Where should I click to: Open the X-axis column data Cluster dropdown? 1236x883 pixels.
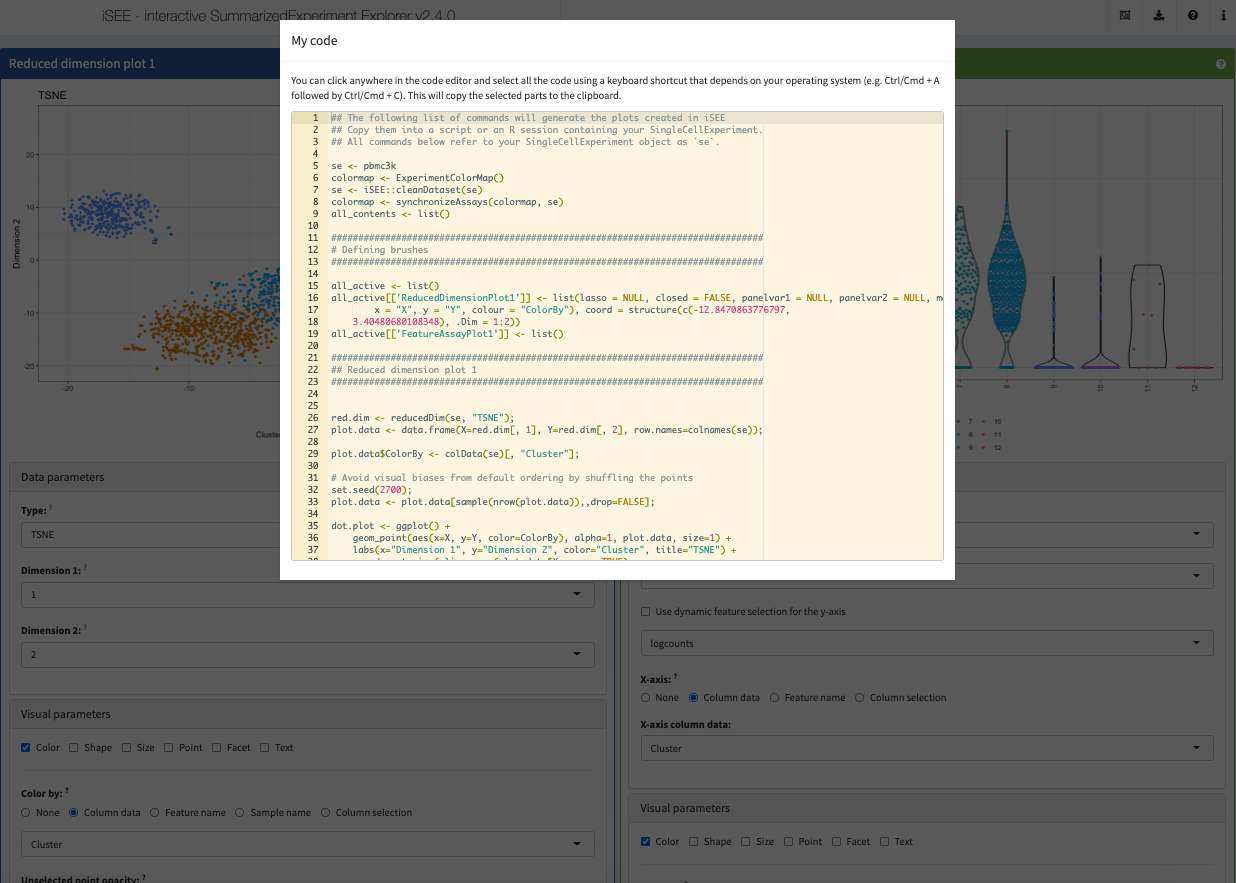pos(926,748)
